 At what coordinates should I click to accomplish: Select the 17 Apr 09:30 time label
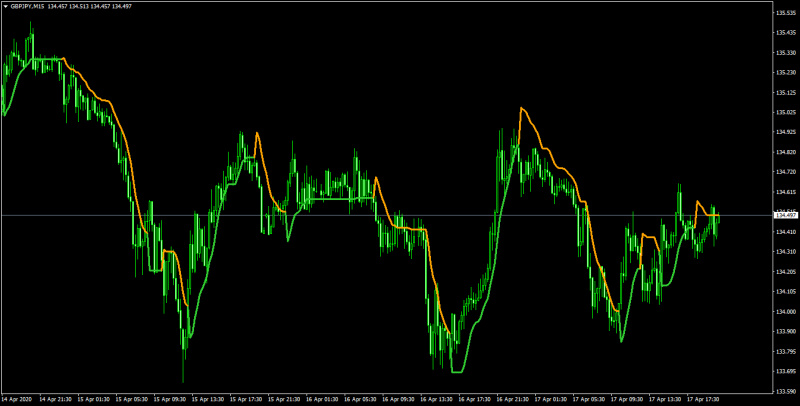point(627,399)
